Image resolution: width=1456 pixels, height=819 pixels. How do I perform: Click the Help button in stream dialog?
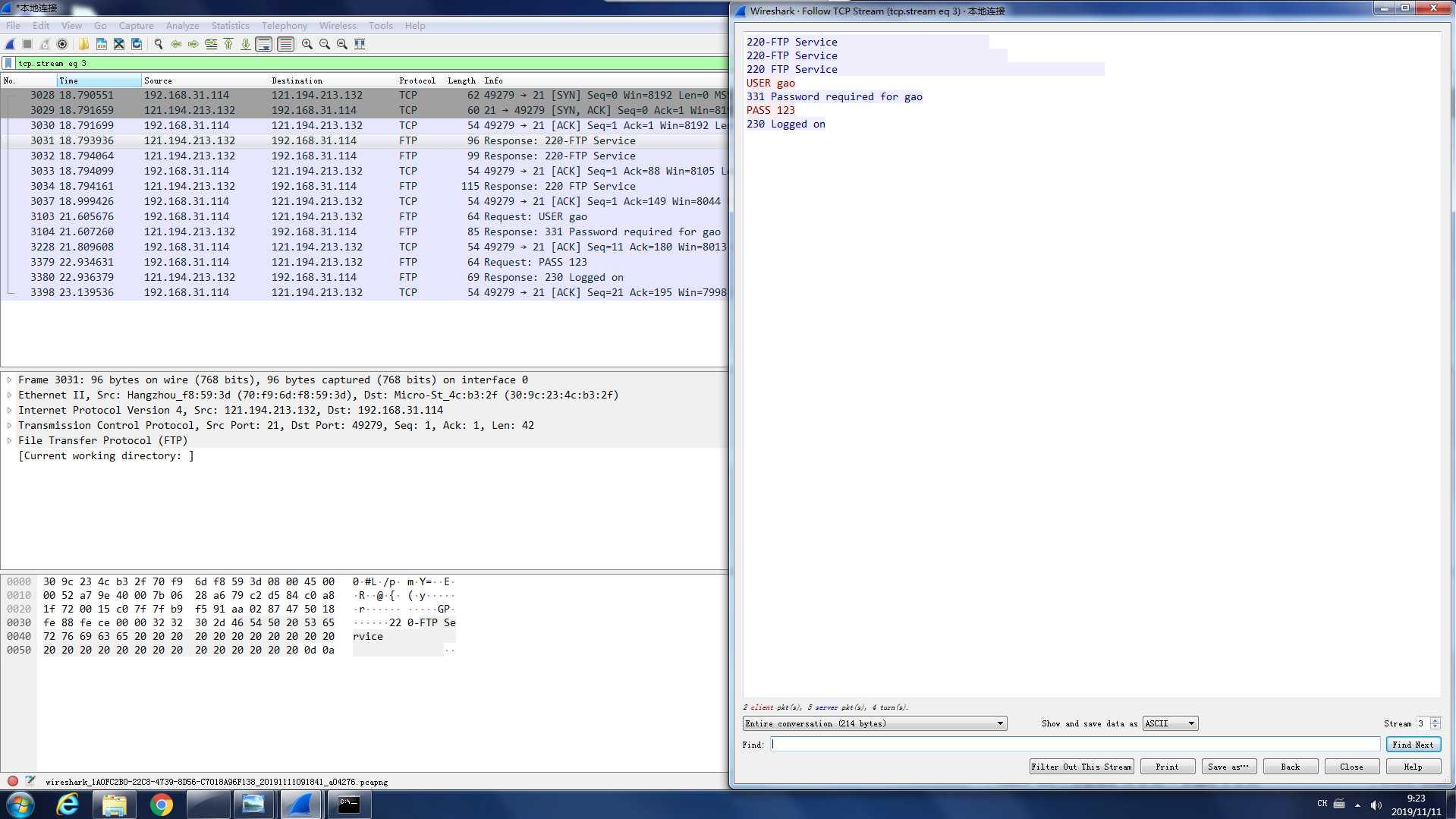[x=1413, y=767]
